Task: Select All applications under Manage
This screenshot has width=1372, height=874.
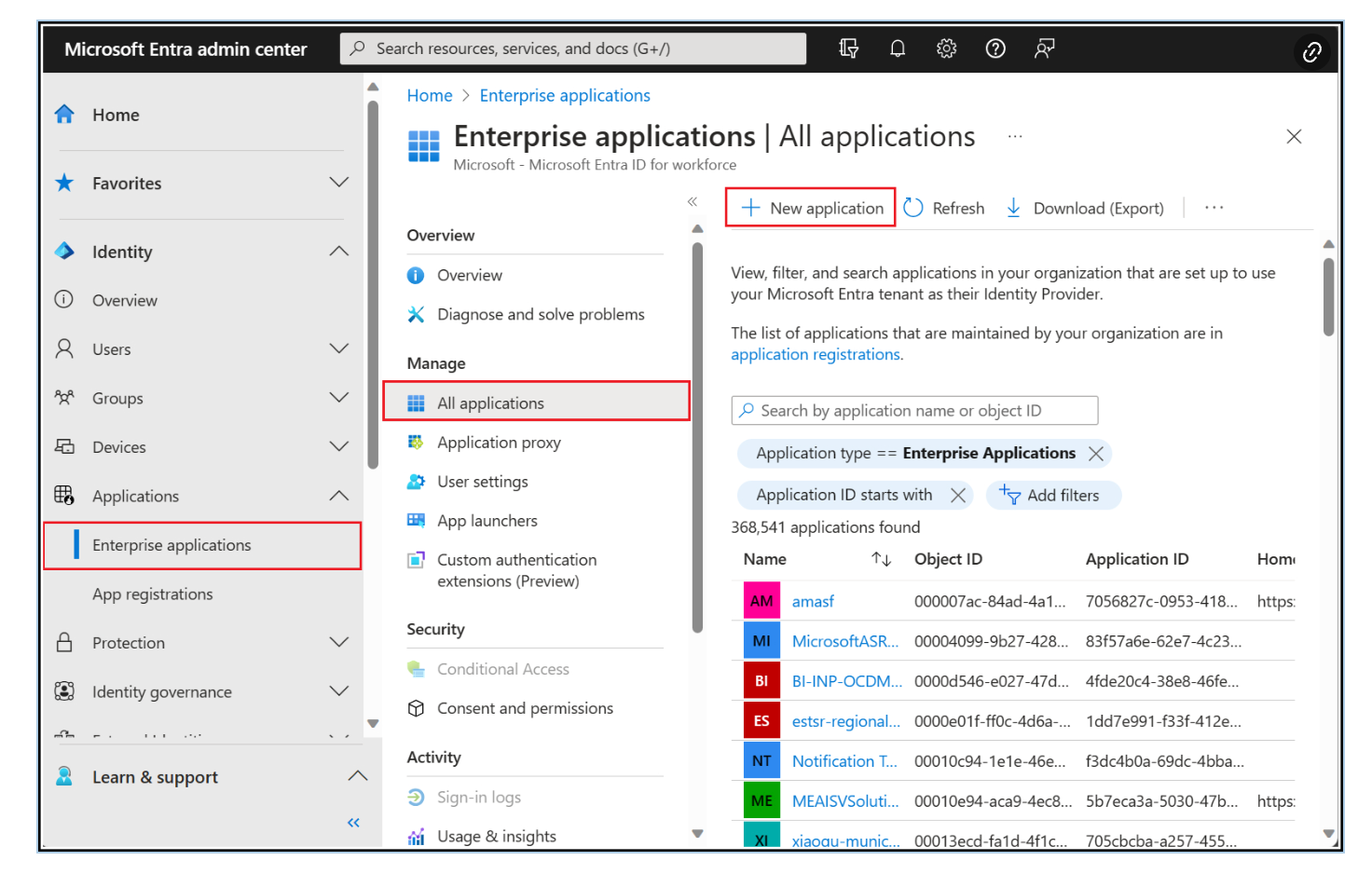Action: point(536,401)
